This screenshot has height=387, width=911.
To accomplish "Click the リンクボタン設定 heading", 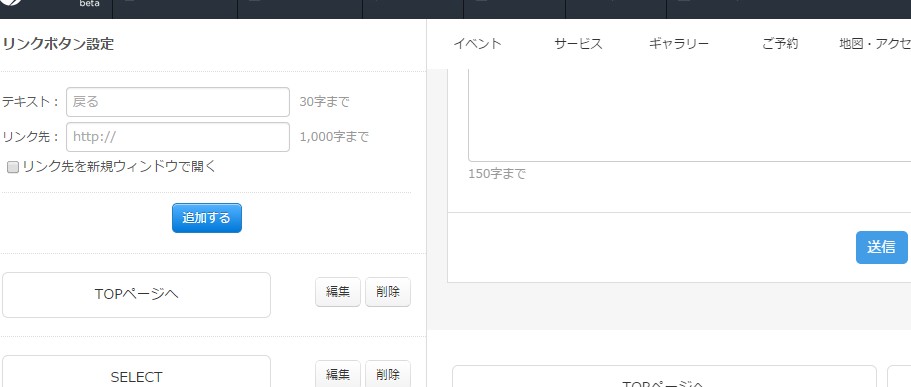I will tap(58, 44).
